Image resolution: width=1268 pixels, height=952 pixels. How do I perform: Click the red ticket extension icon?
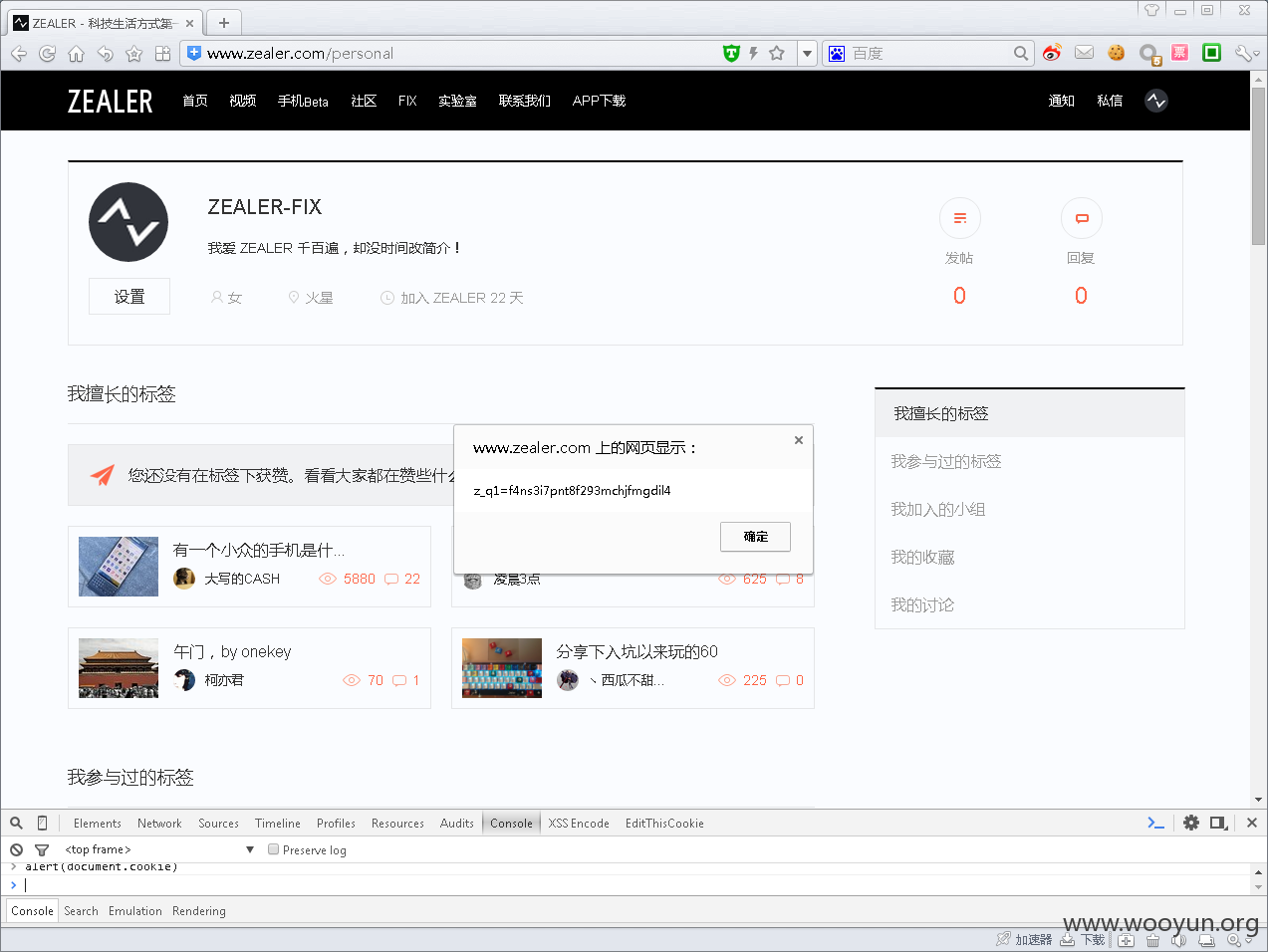pyautogui.click(x=1180, y=53)
